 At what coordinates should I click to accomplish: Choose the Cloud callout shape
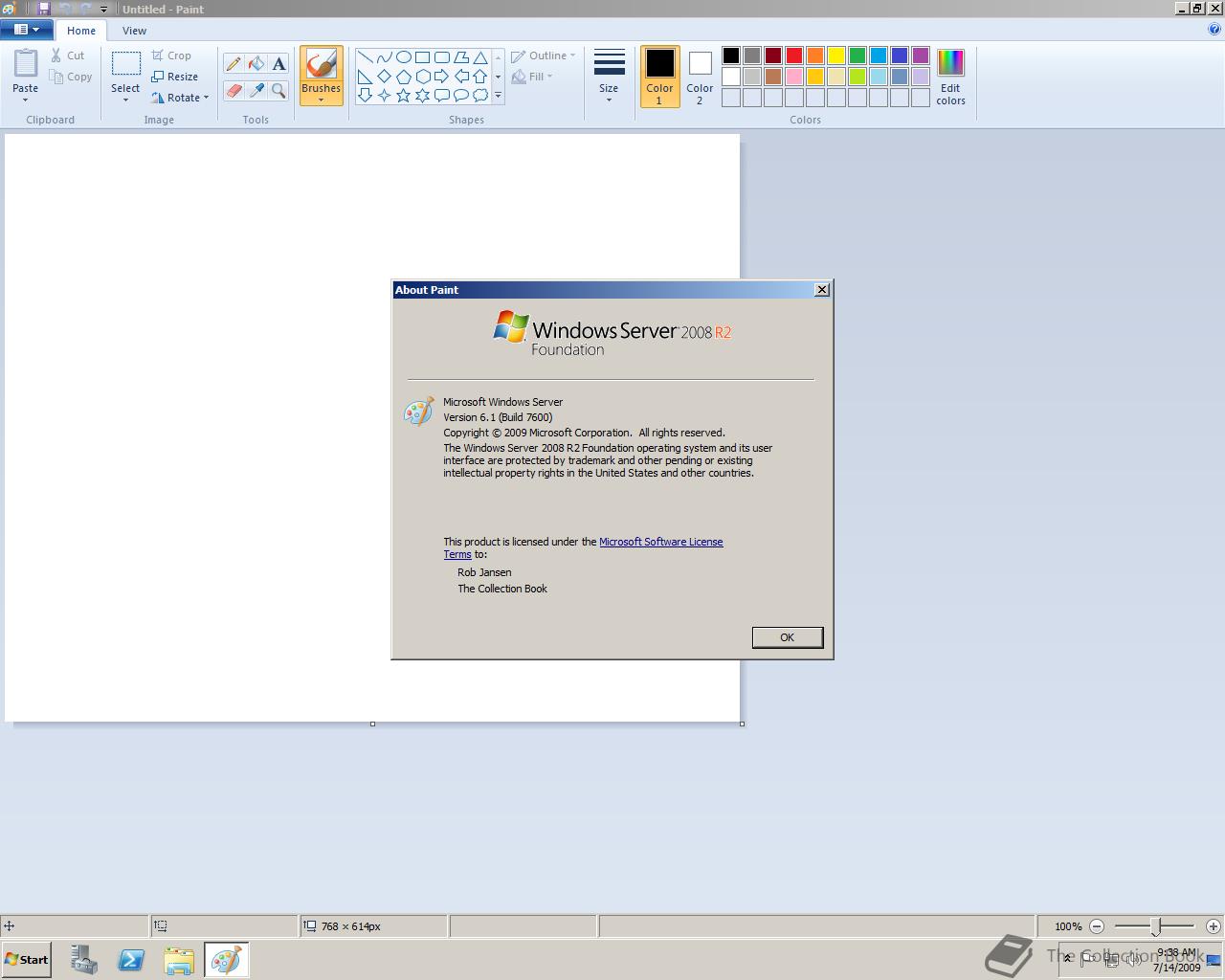[479, 95]
